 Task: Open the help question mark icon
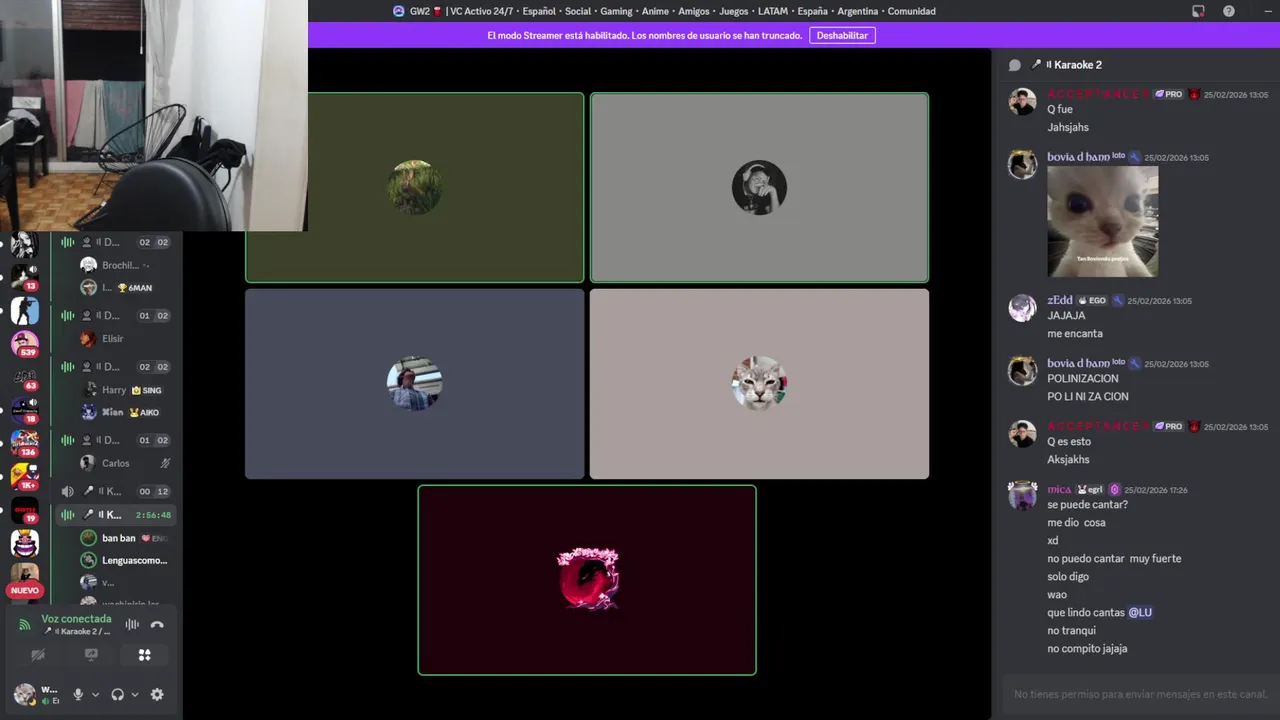(1229, 11)
